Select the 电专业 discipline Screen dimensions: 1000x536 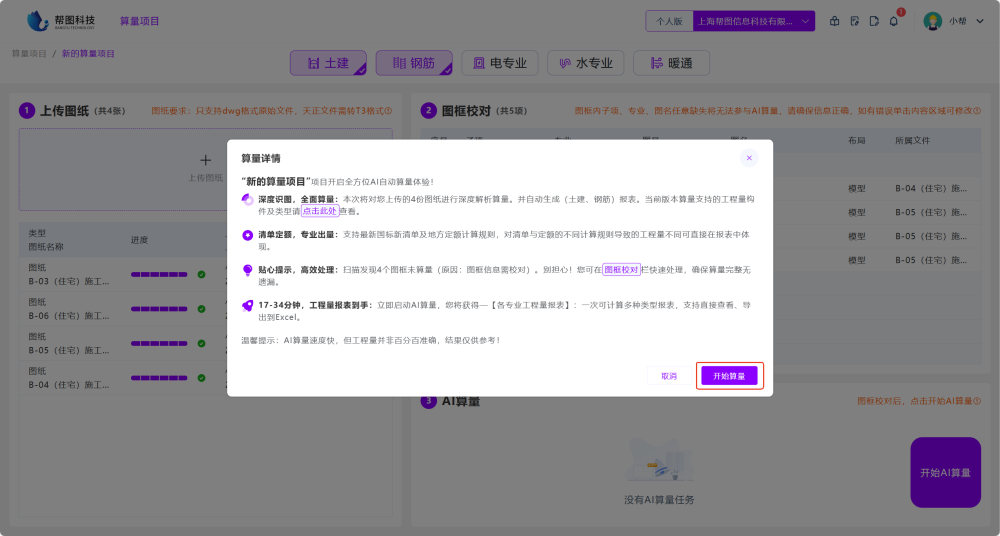coord(500,63)
